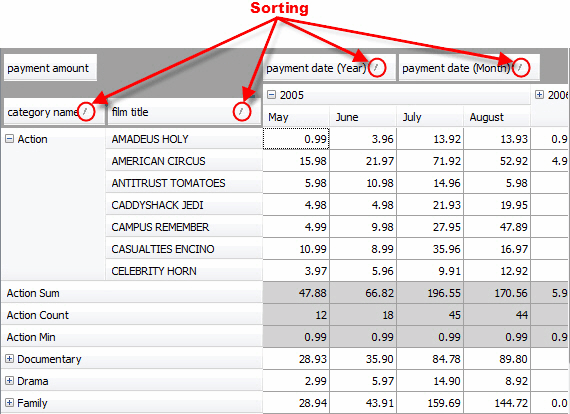570x414 pixels.
Task: Click the film title field header
Action: click(184, 112)
